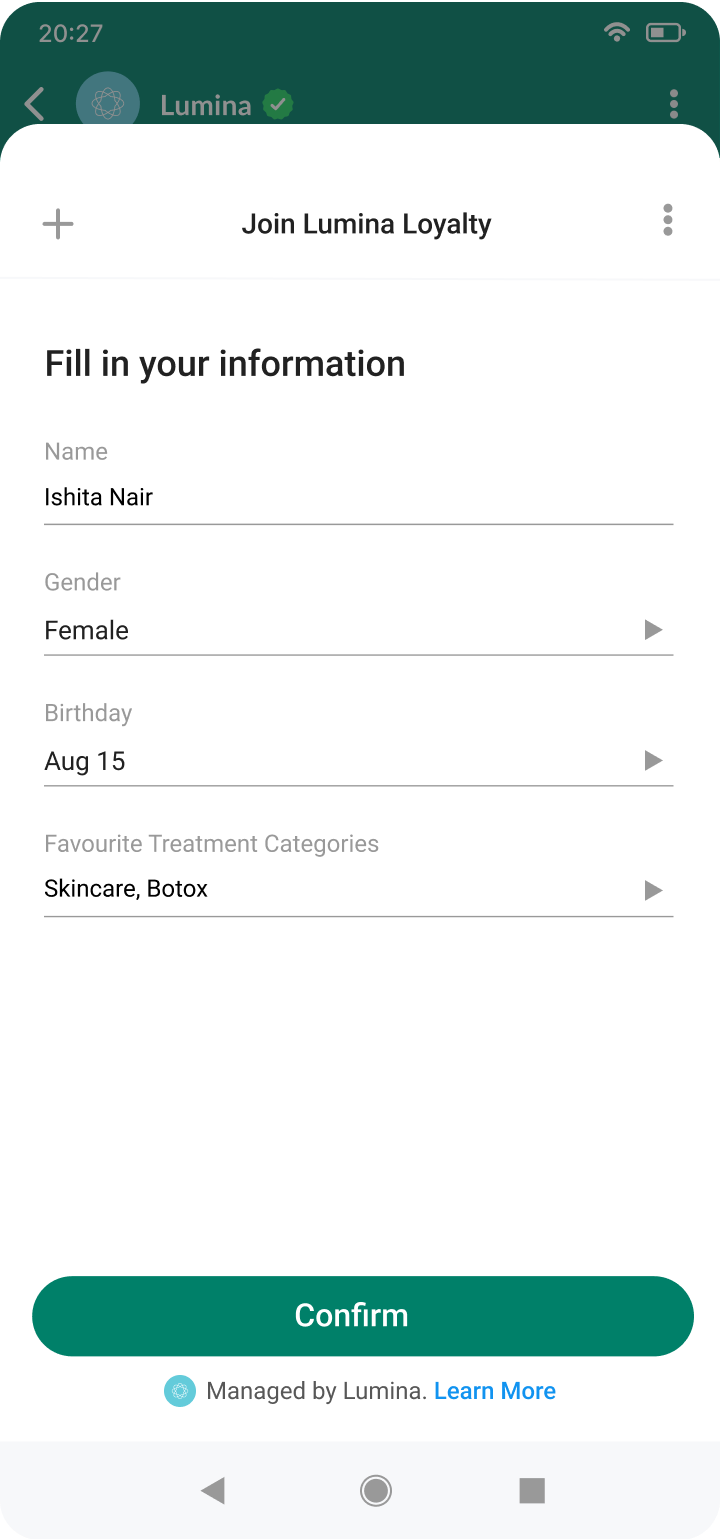
Task: Select the Female gender value
Action: point(87,630)
